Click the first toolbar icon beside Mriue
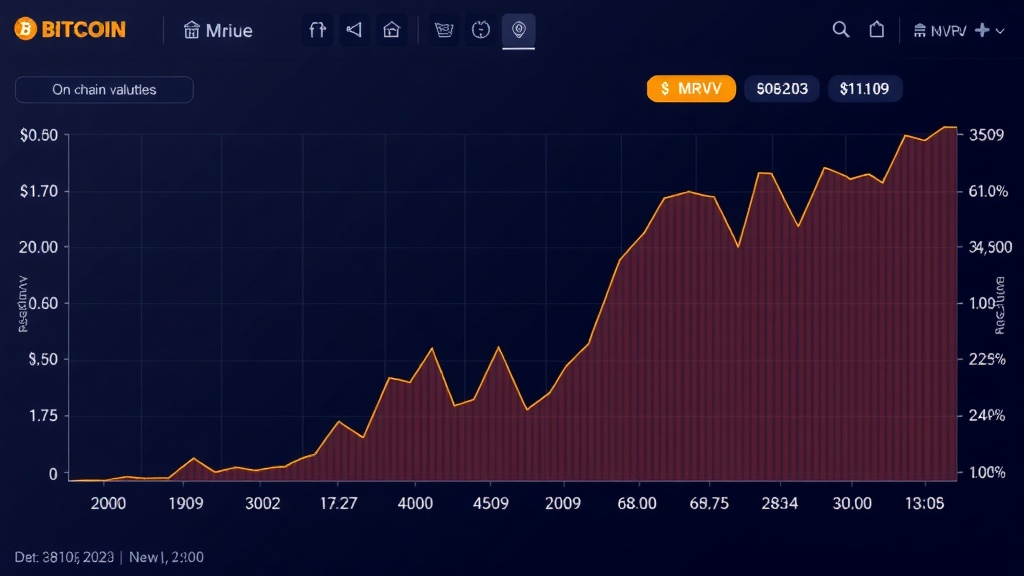The height and width of the screenshot is (576, 1024). click(x=317, y=31)
